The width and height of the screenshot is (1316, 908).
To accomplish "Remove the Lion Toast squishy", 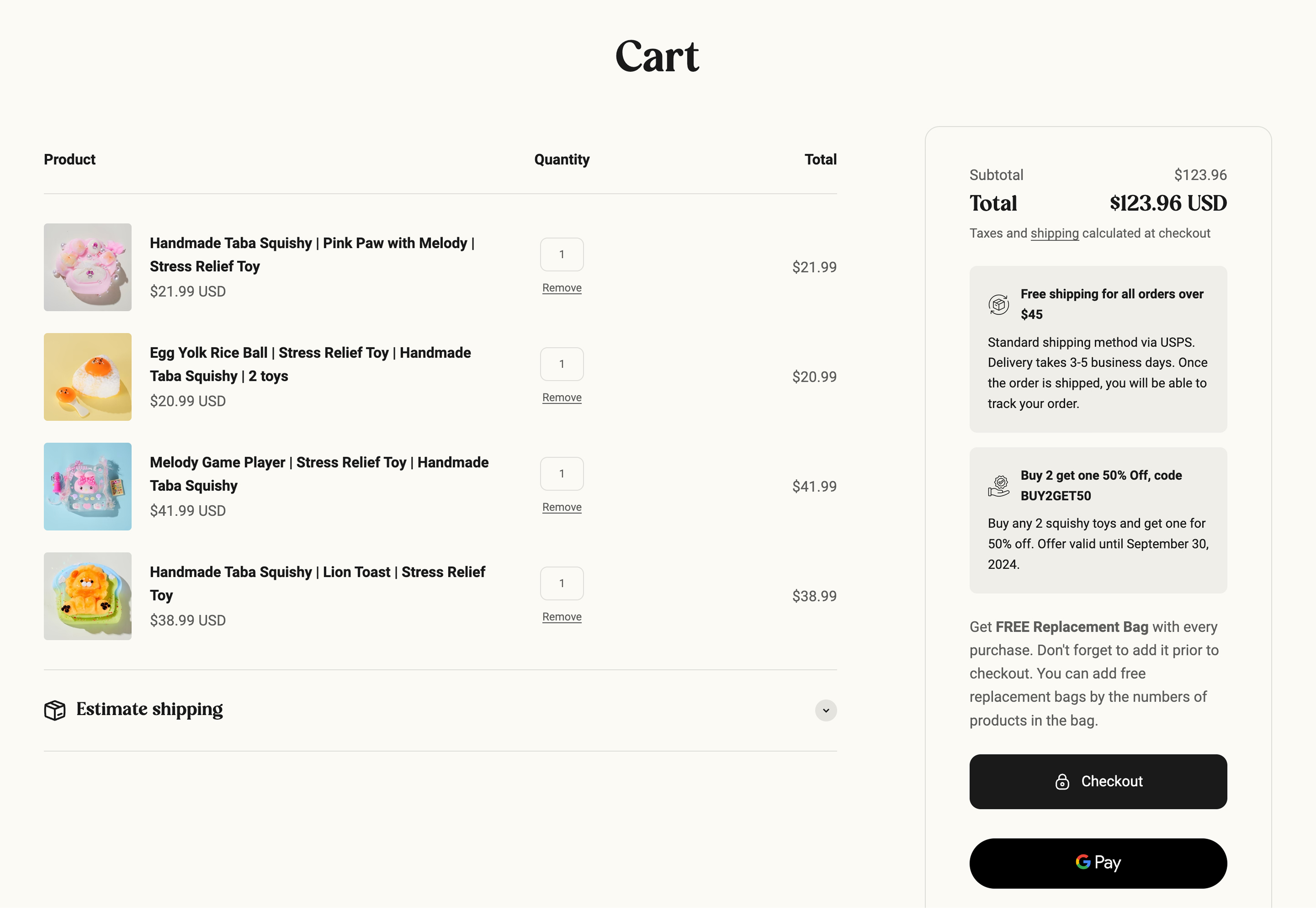I will click(561, 617).
